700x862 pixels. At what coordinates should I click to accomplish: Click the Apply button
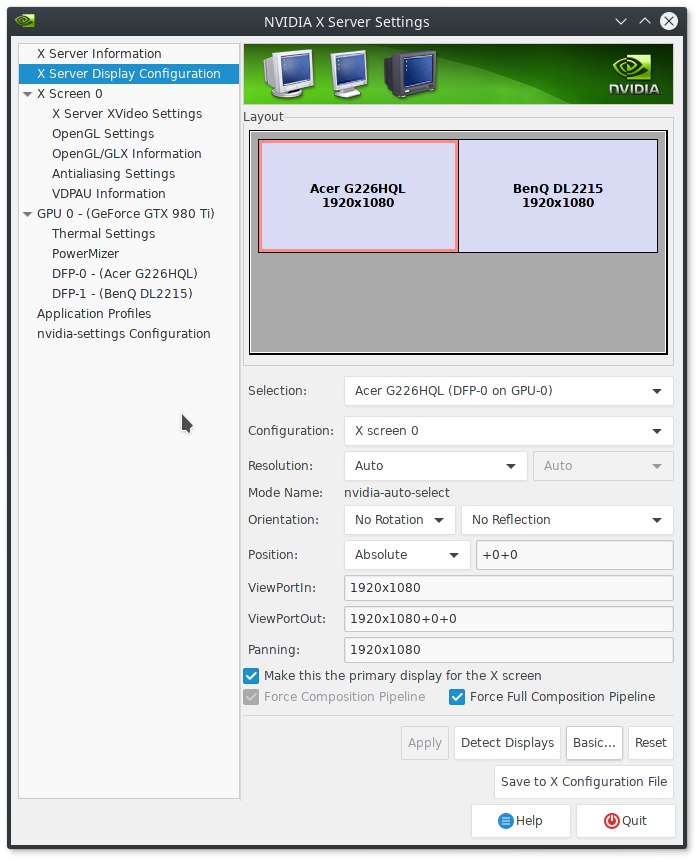click(x=425, y=743)
